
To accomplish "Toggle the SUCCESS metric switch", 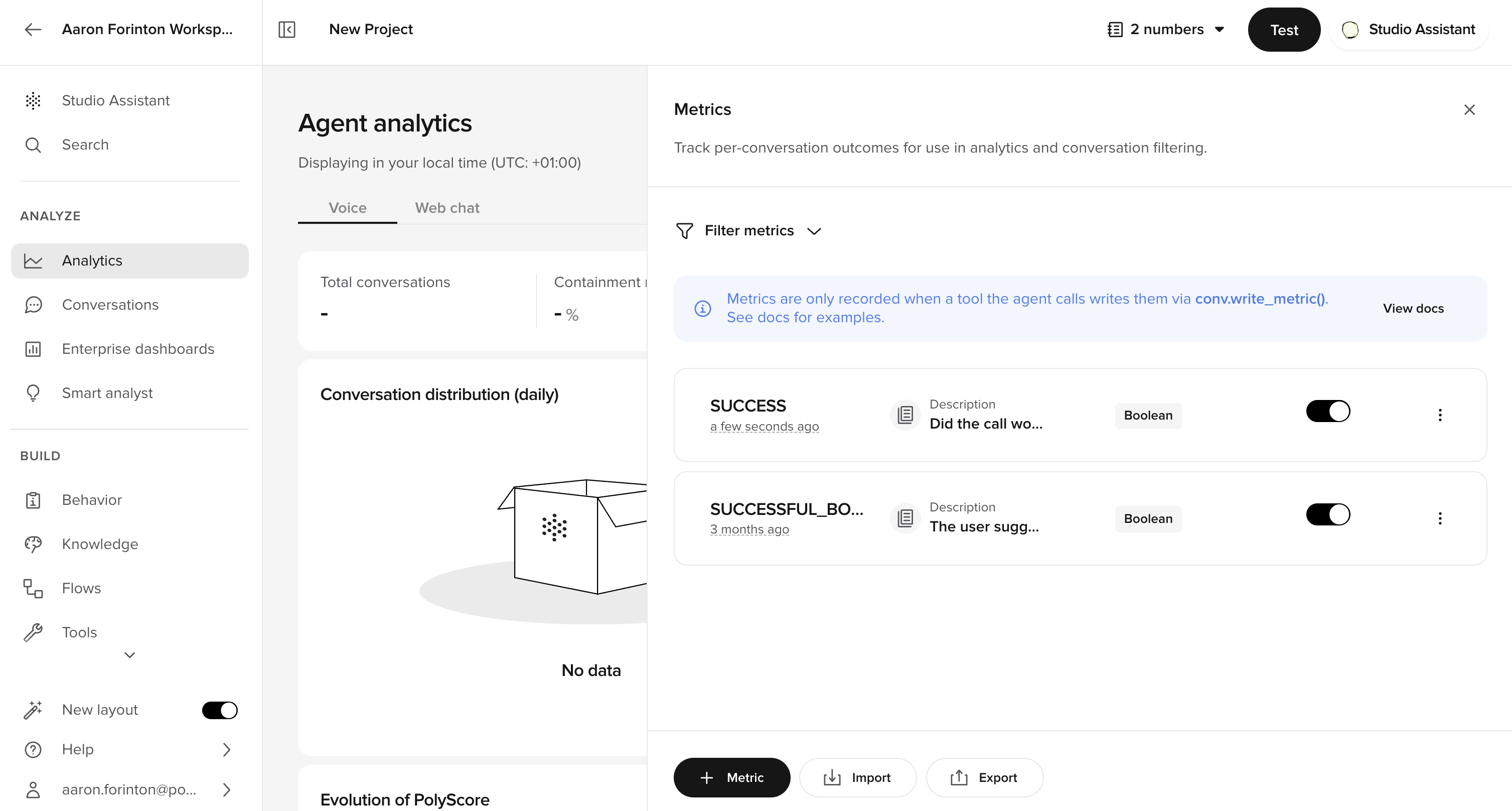I will [x=1328, y=411].
